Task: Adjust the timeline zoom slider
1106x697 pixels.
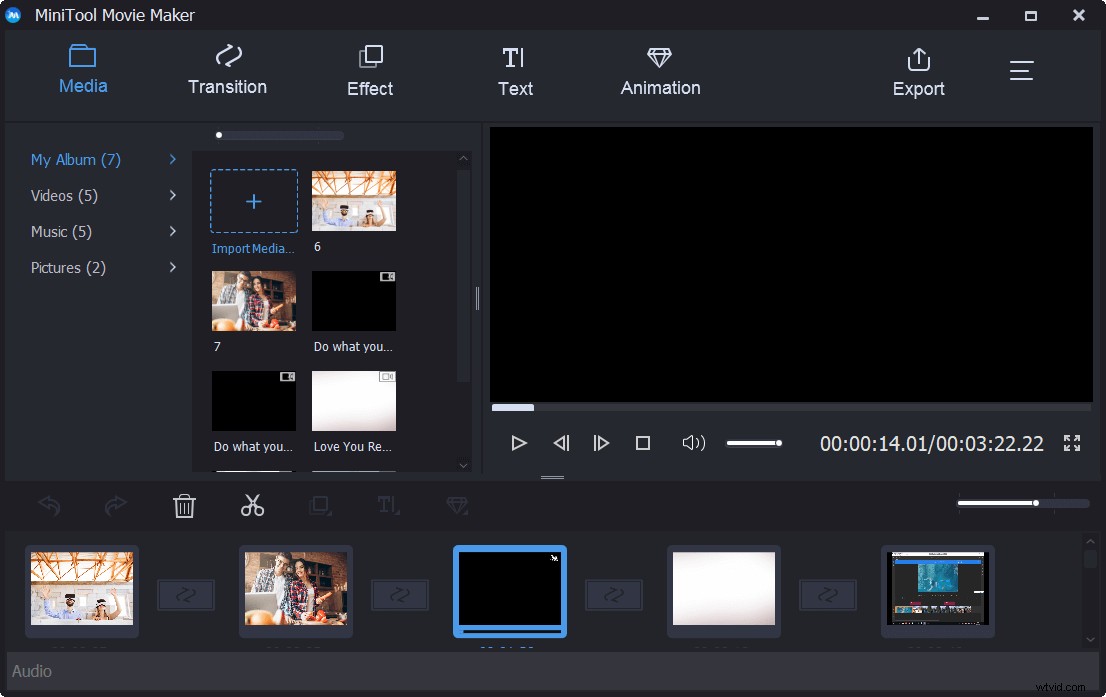Action: tap(1036, 503)
